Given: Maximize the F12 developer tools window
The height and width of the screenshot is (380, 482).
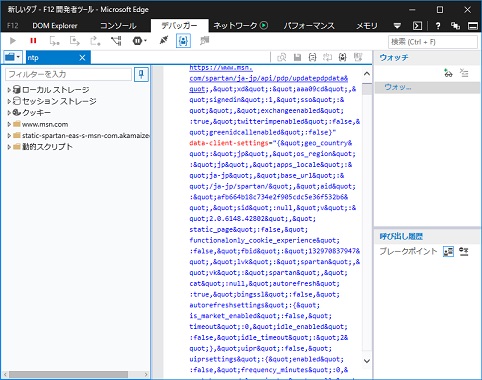Looking at the screenshot, I should pos(440,10).
